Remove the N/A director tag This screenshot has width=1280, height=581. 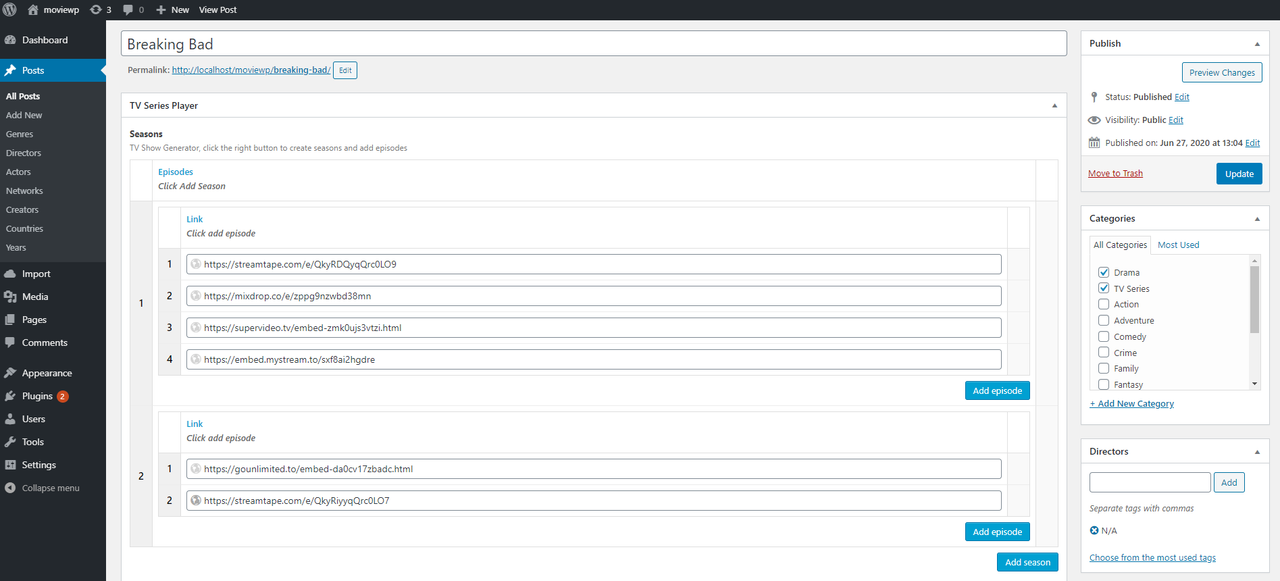[1094, 531]
